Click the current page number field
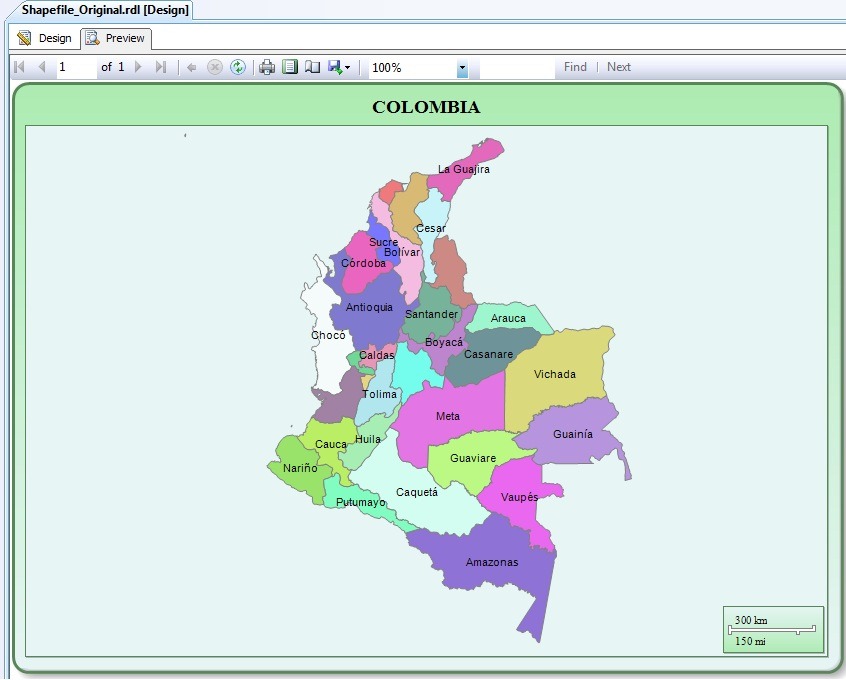The image size is (846, 680). [77, 67]
